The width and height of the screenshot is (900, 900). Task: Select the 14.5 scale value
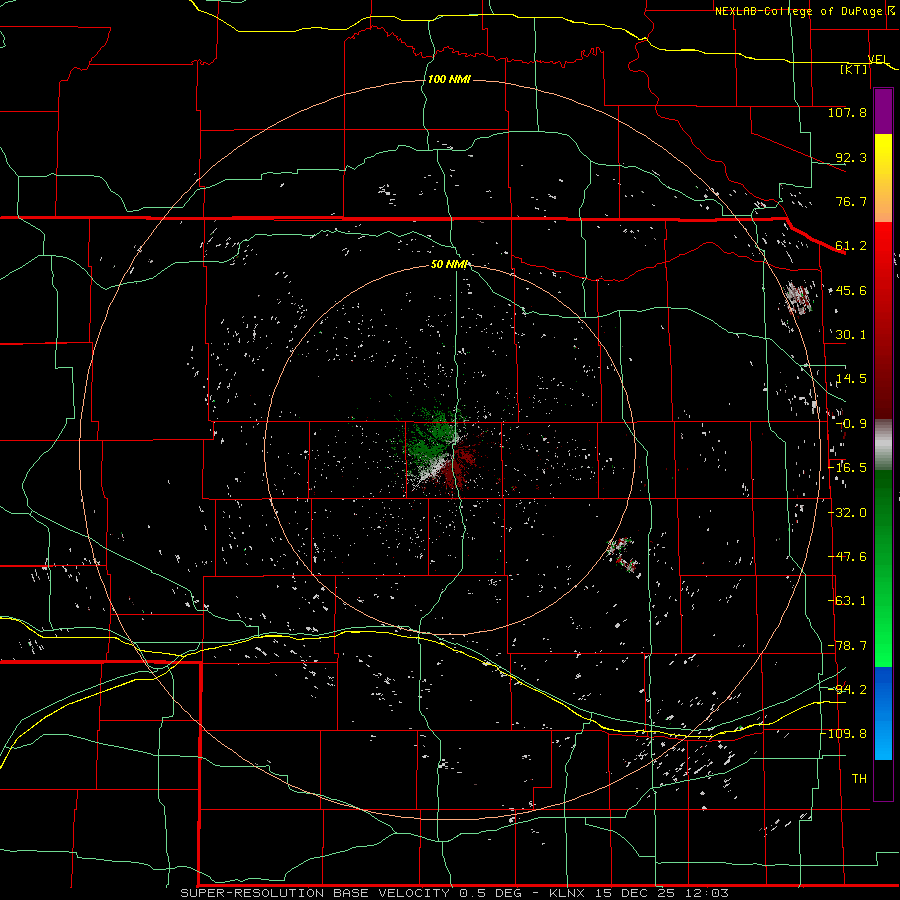pos(851,379)
